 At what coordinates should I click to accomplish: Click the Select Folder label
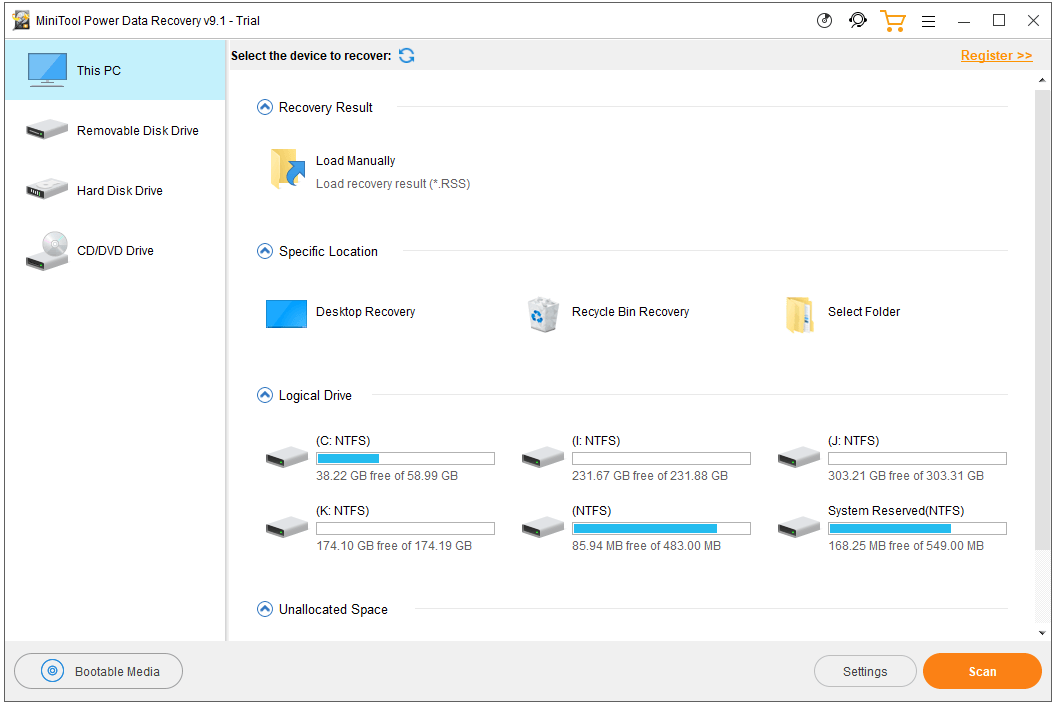[x=864, y=312]
